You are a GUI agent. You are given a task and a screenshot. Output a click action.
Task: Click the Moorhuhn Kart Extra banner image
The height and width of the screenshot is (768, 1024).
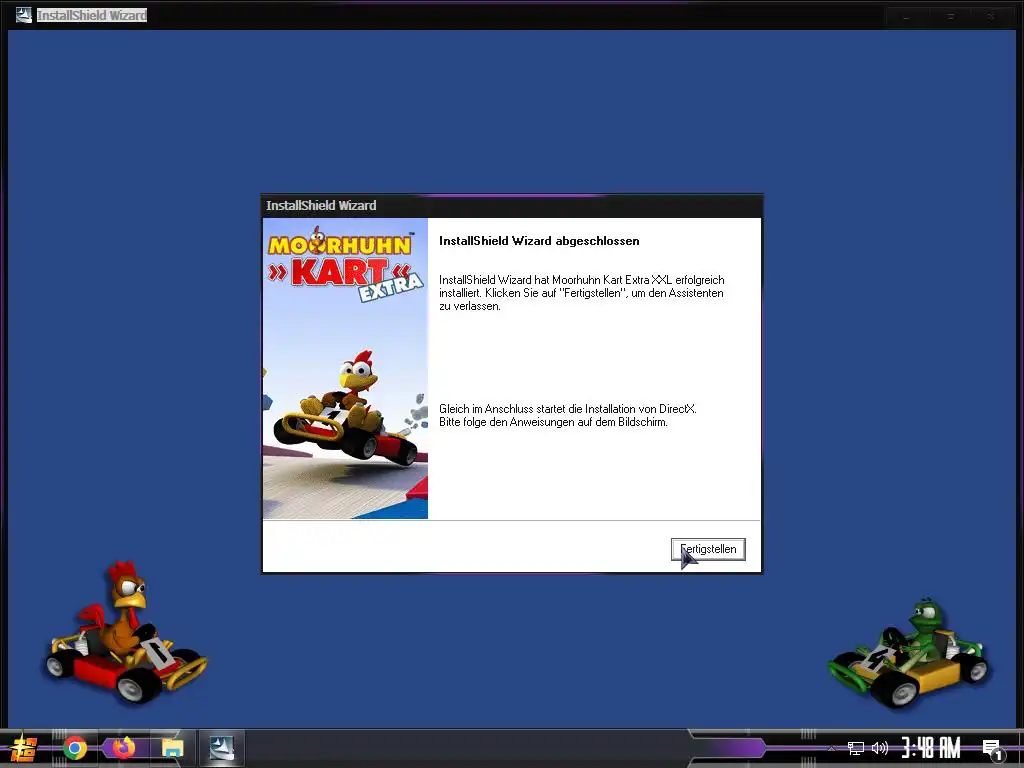click(345, 368)
